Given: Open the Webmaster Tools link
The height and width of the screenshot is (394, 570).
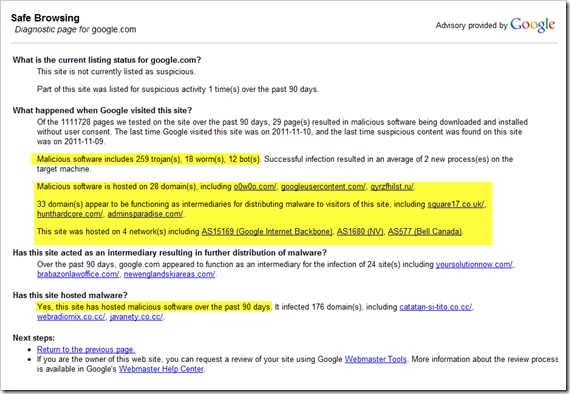Looking at the screenshot, I should [376, 359].
